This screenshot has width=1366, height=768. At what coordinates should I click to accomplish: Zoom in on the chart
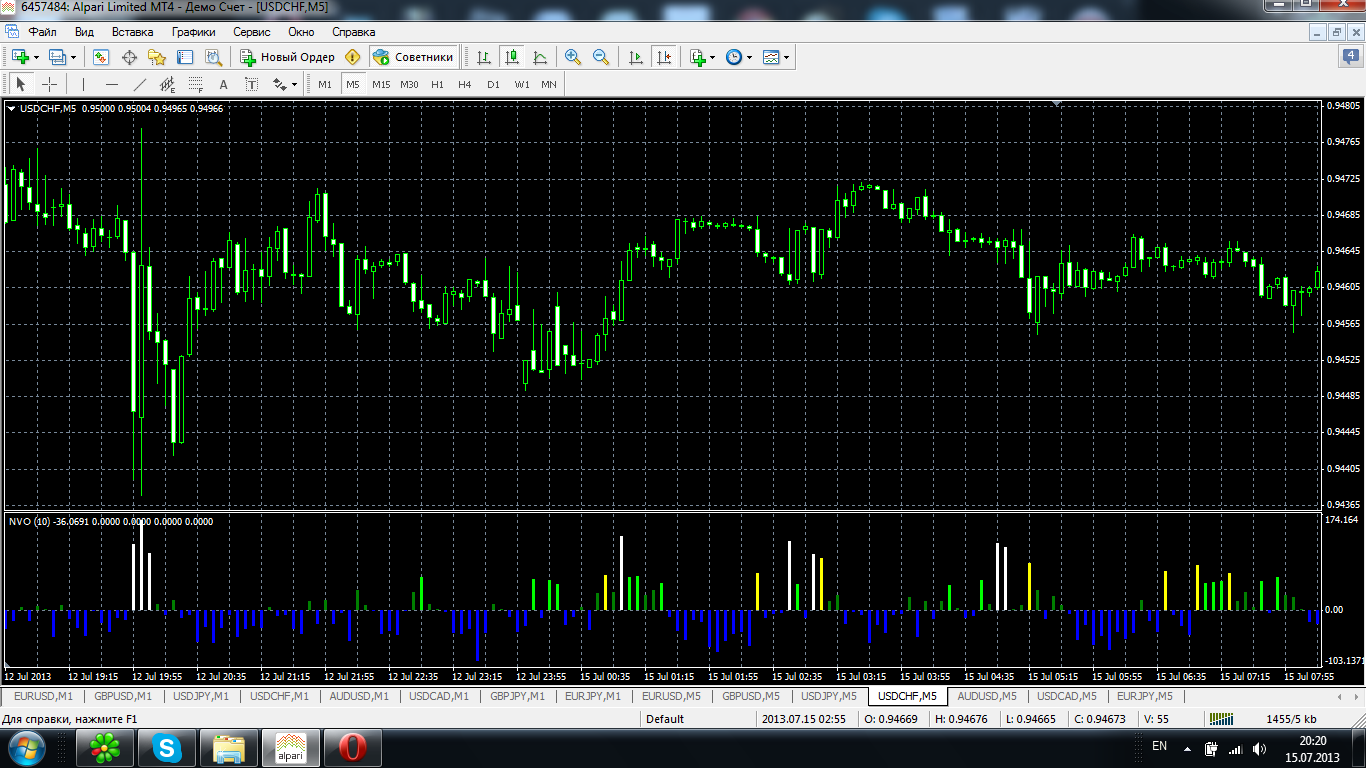coord(573,57)
